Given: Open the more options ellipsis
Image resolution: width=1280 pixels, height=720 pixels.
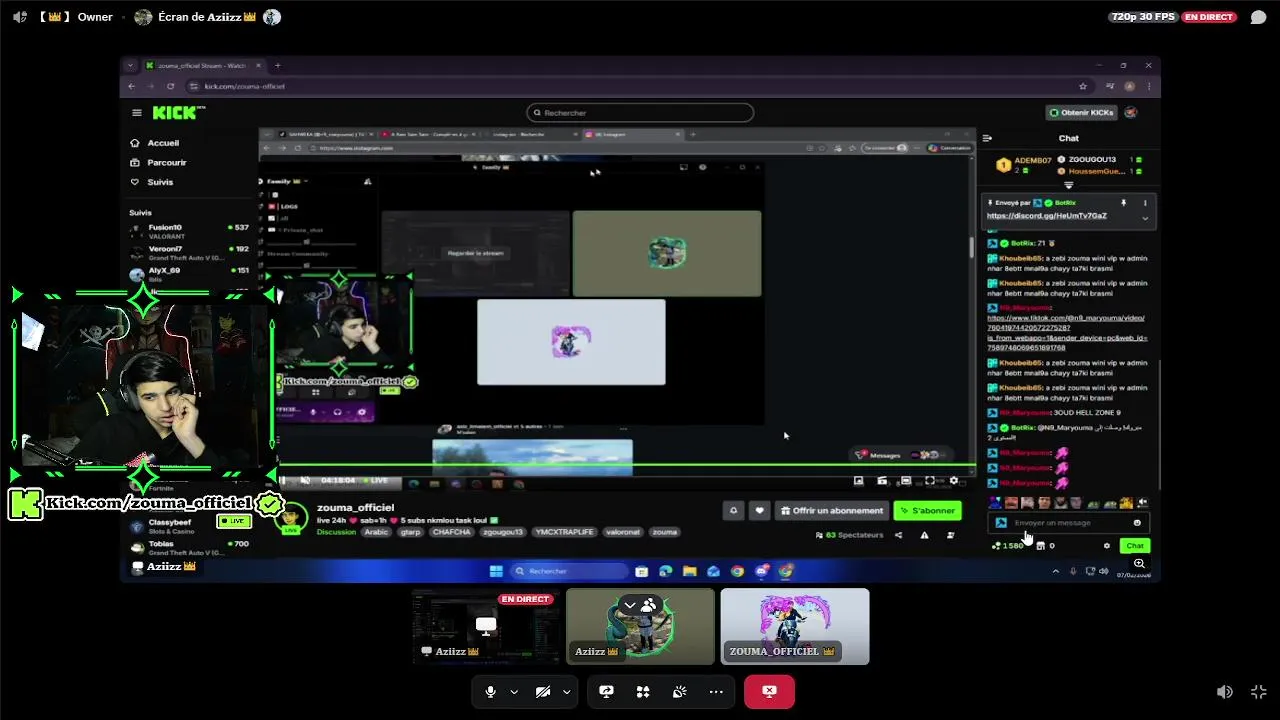Looking at the screenshot, I should coord(716,691).
